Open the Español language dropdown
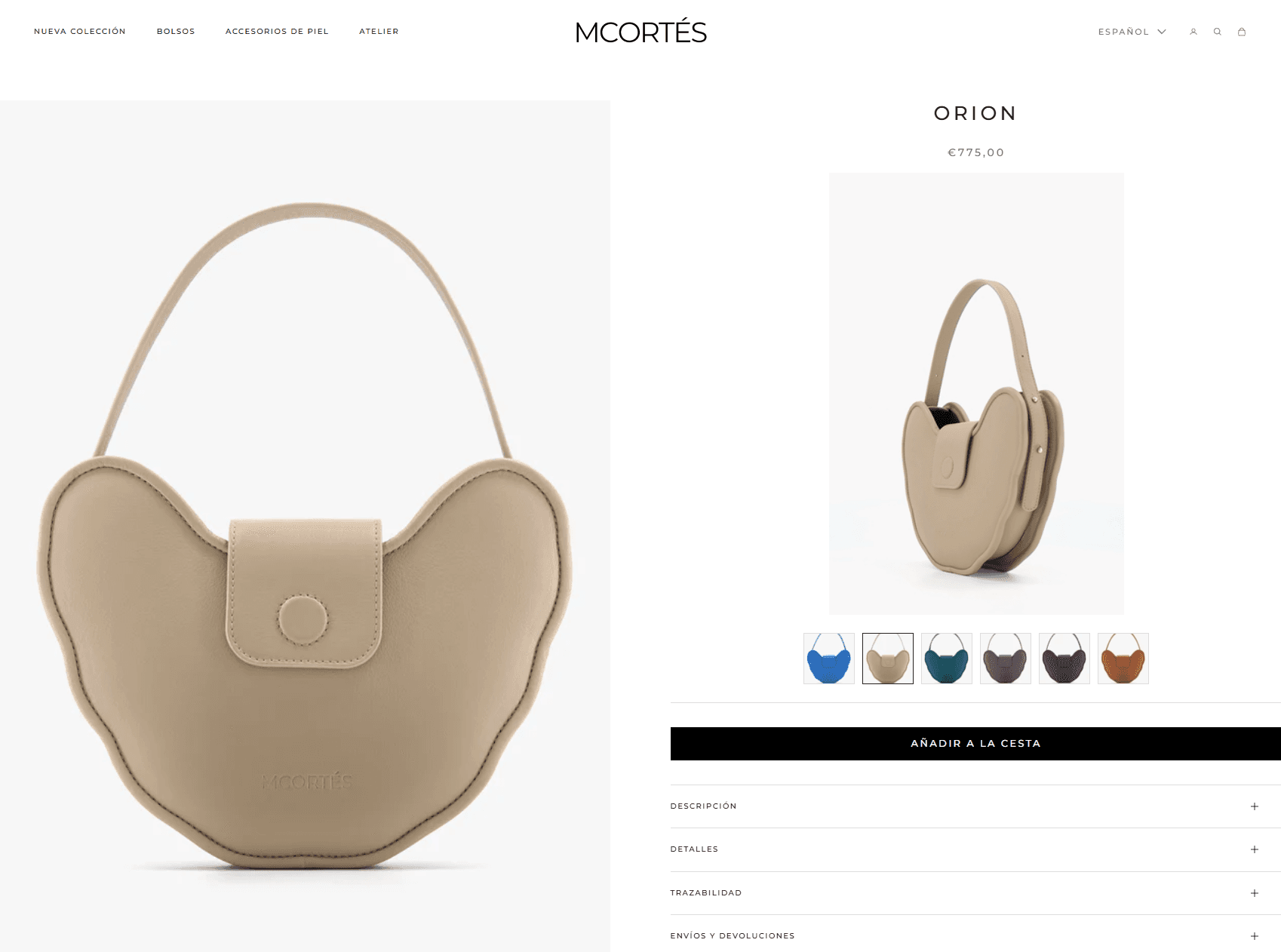Image resolution: width=1281 pixels, height=952 pixels. (x=1132, y=32)
